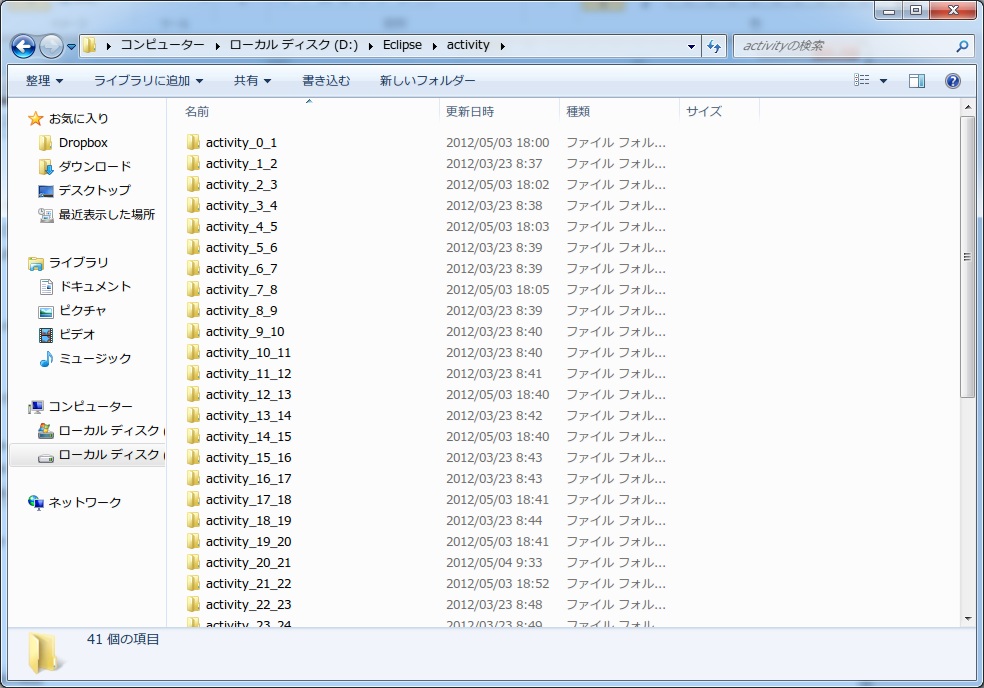Select ネットワーク in navigation pane
The image size is (984, 688).
coord(84,502)
